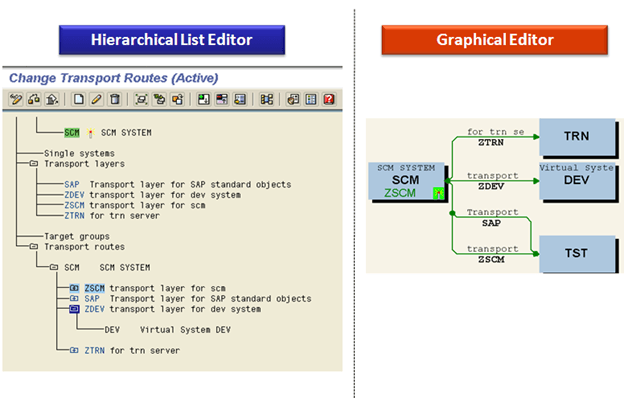Click the single pencil change icon

click(96, 100)
